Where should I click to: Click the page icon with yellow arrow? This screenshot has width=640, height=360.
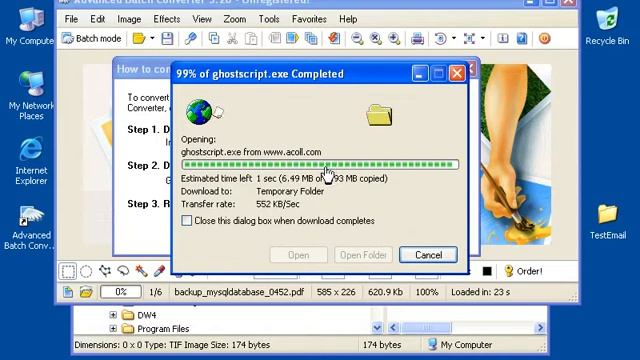(293, 39)
